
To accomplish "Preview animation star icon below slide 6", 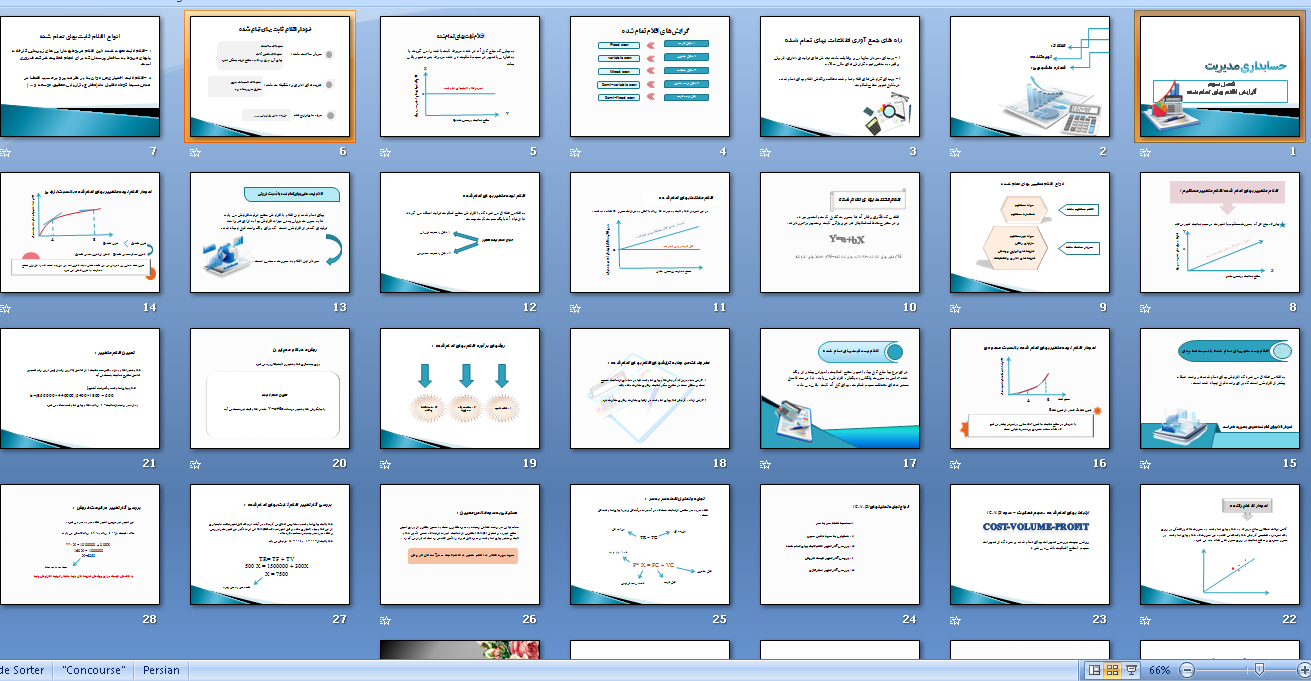I will click(x=196, y=152).
